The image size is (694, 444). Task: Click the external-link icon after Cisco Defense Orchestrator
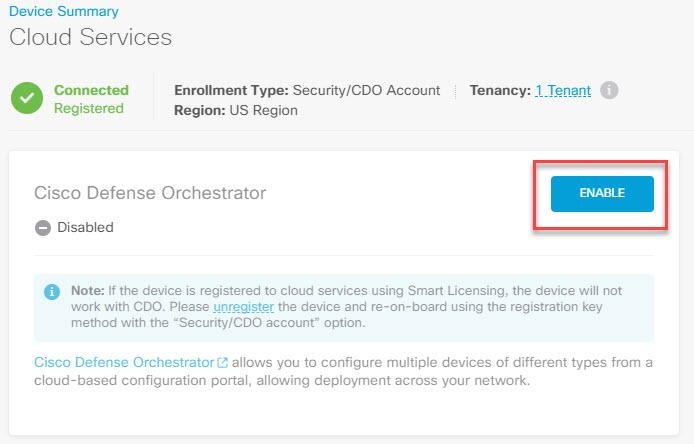[x=222, y=362]
